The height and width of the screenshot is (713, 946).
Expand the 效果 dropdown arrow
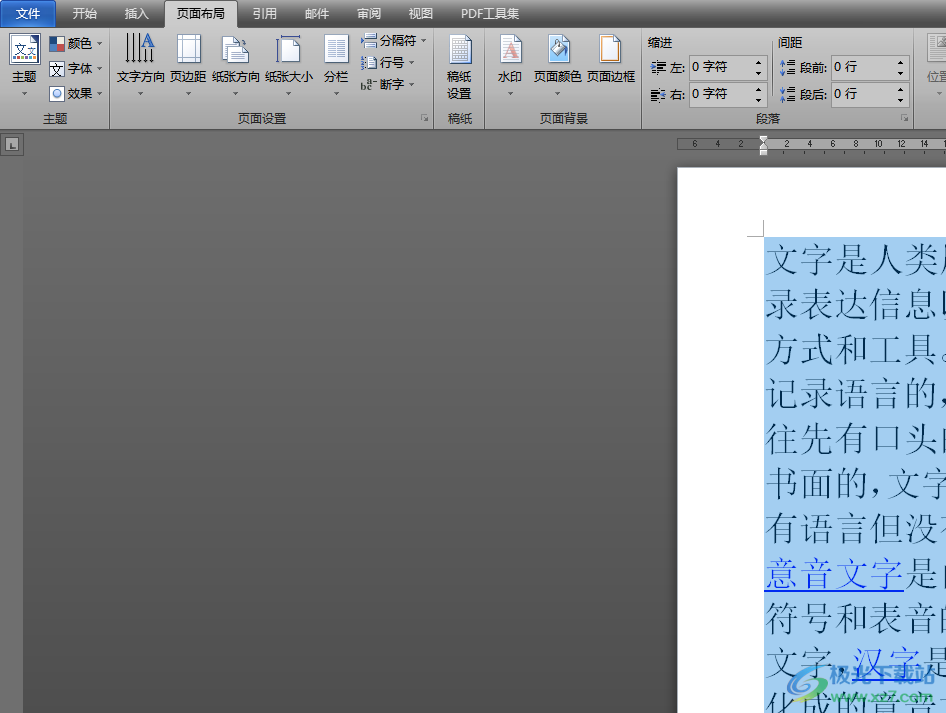[100, 93]
